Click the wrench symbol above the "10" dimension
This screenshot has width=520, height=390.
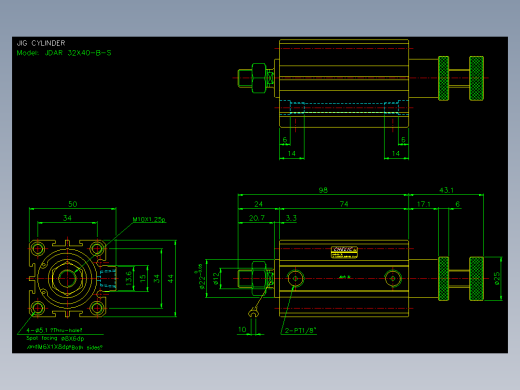254,313
